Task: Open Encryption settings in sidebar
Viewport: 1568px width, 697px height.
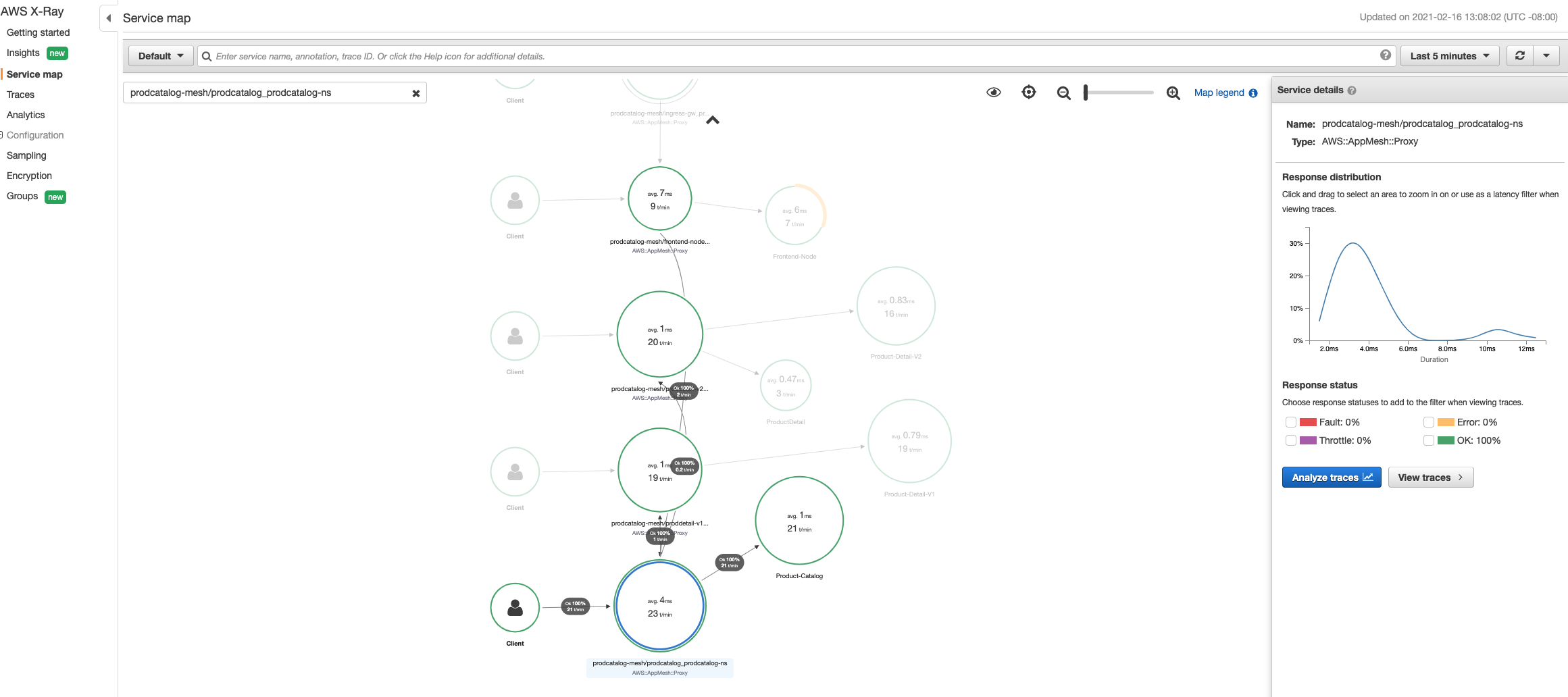Action: tap(29, 176)
